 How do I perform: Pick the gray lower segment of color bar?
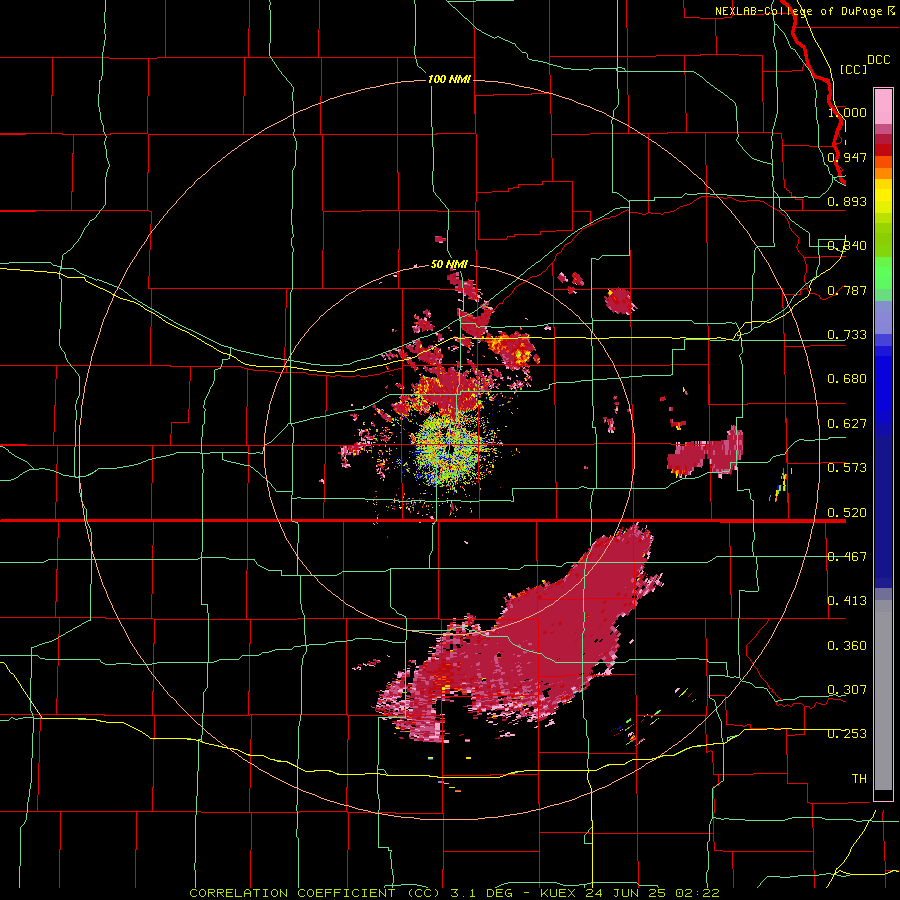tap(883, 695)
